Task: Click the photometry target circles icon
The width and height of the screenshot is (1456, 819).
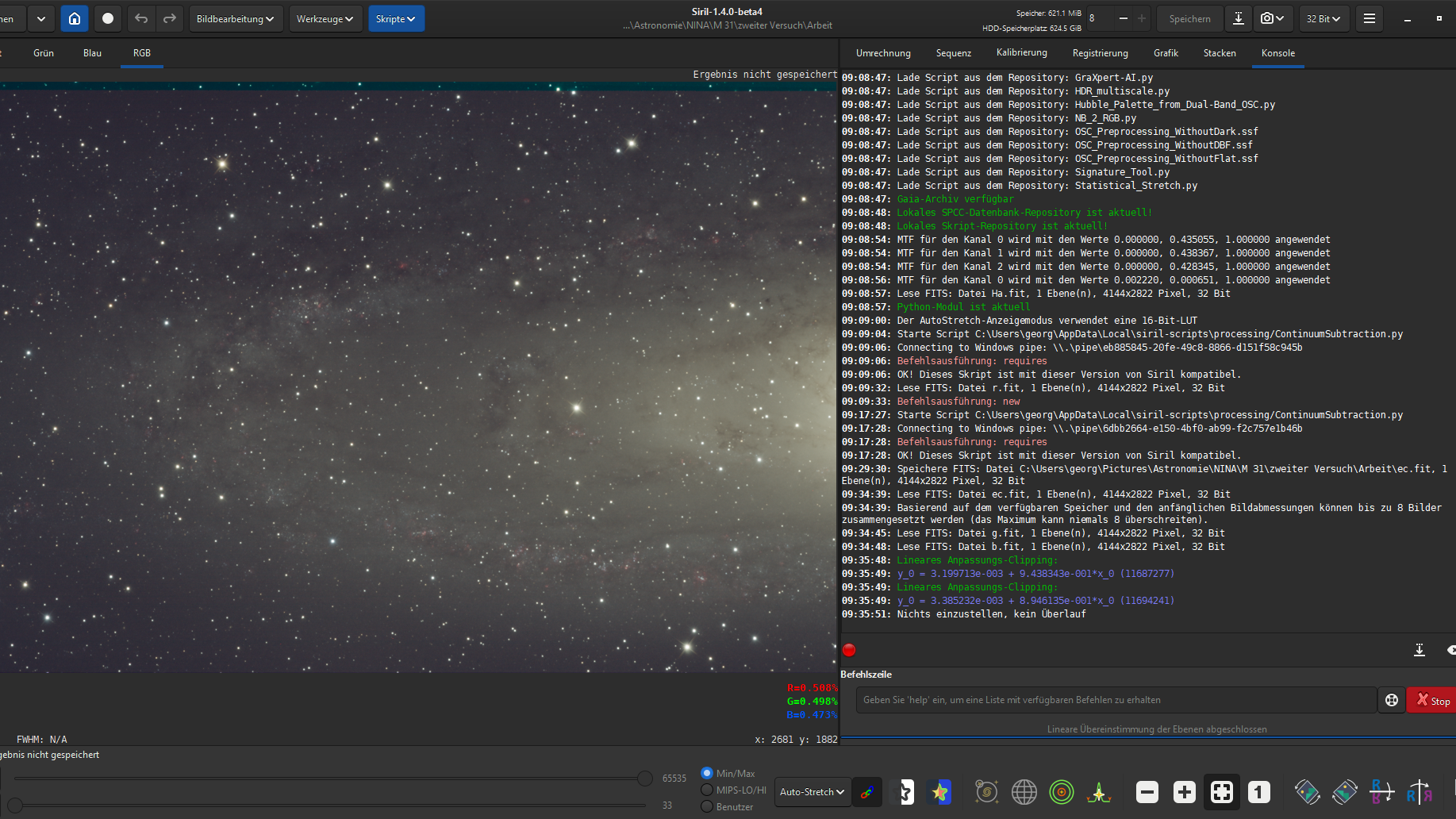Action: [1061, 791]
